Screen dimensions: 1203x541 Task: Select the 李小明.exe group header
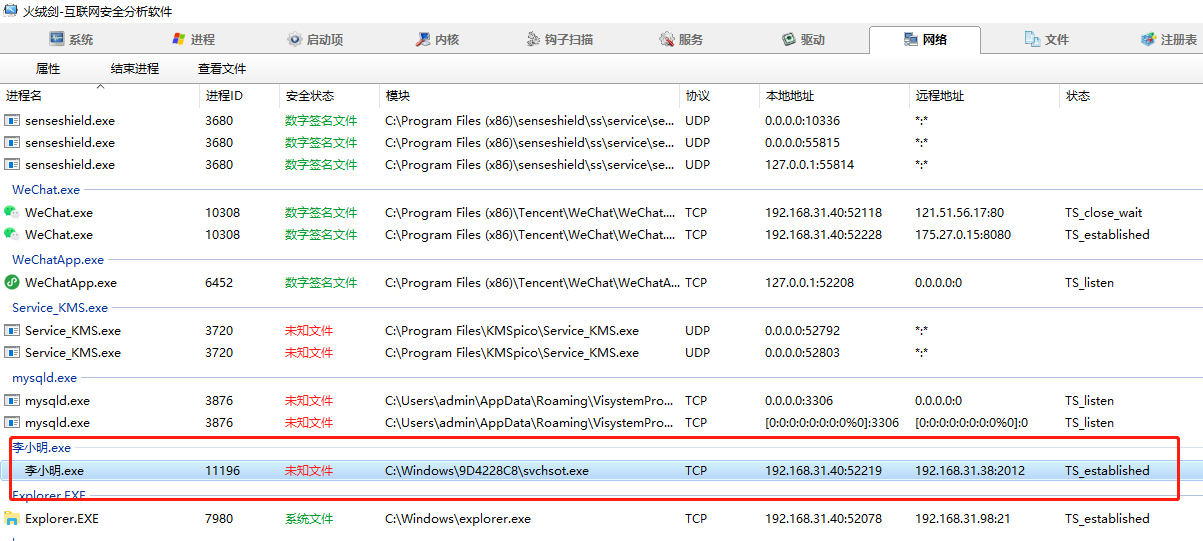pyautogui.click(x=42, y=447)
